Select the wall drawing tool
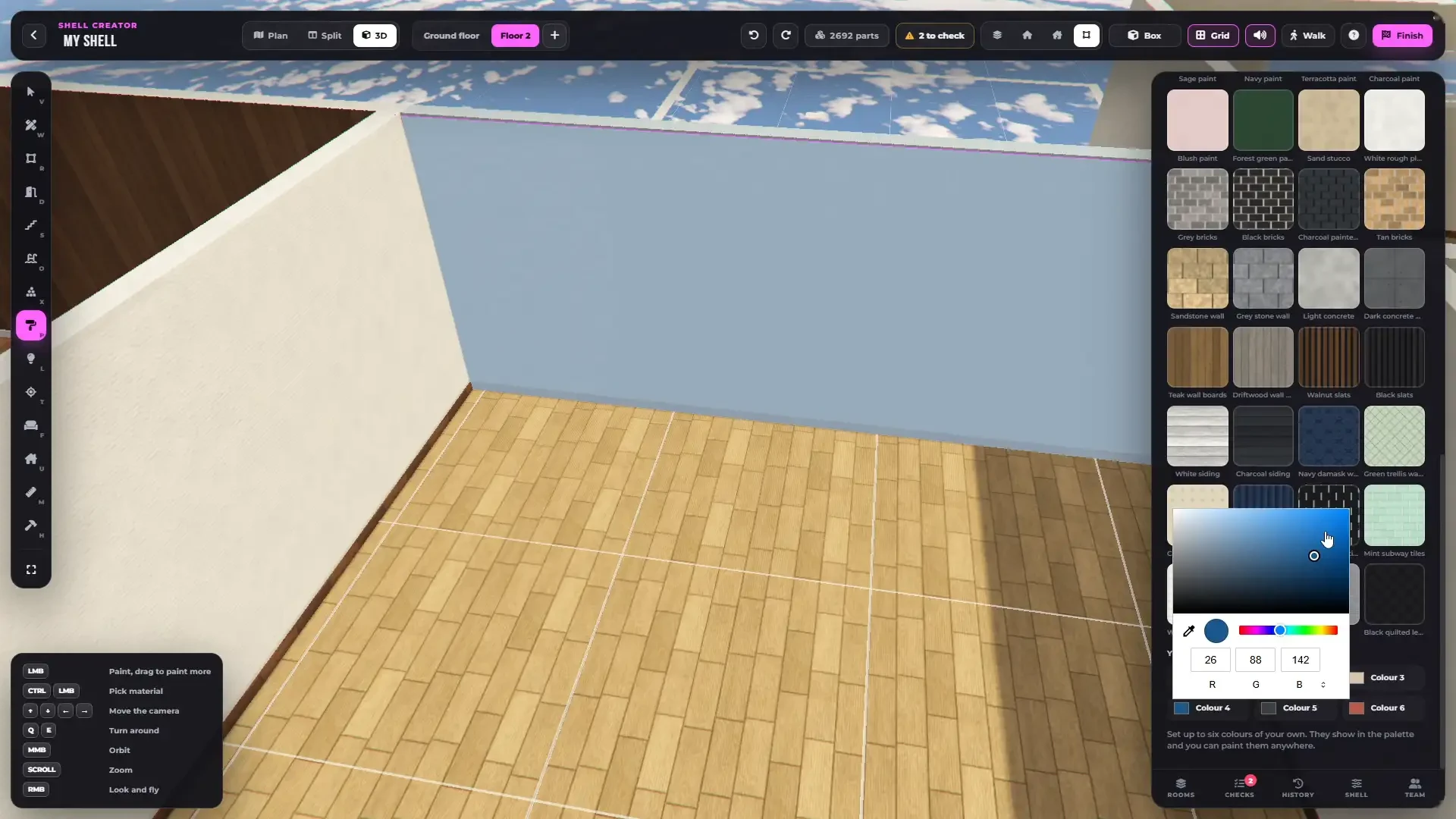The height and width of the screenshot is (819, 1456). click(31, 125)
